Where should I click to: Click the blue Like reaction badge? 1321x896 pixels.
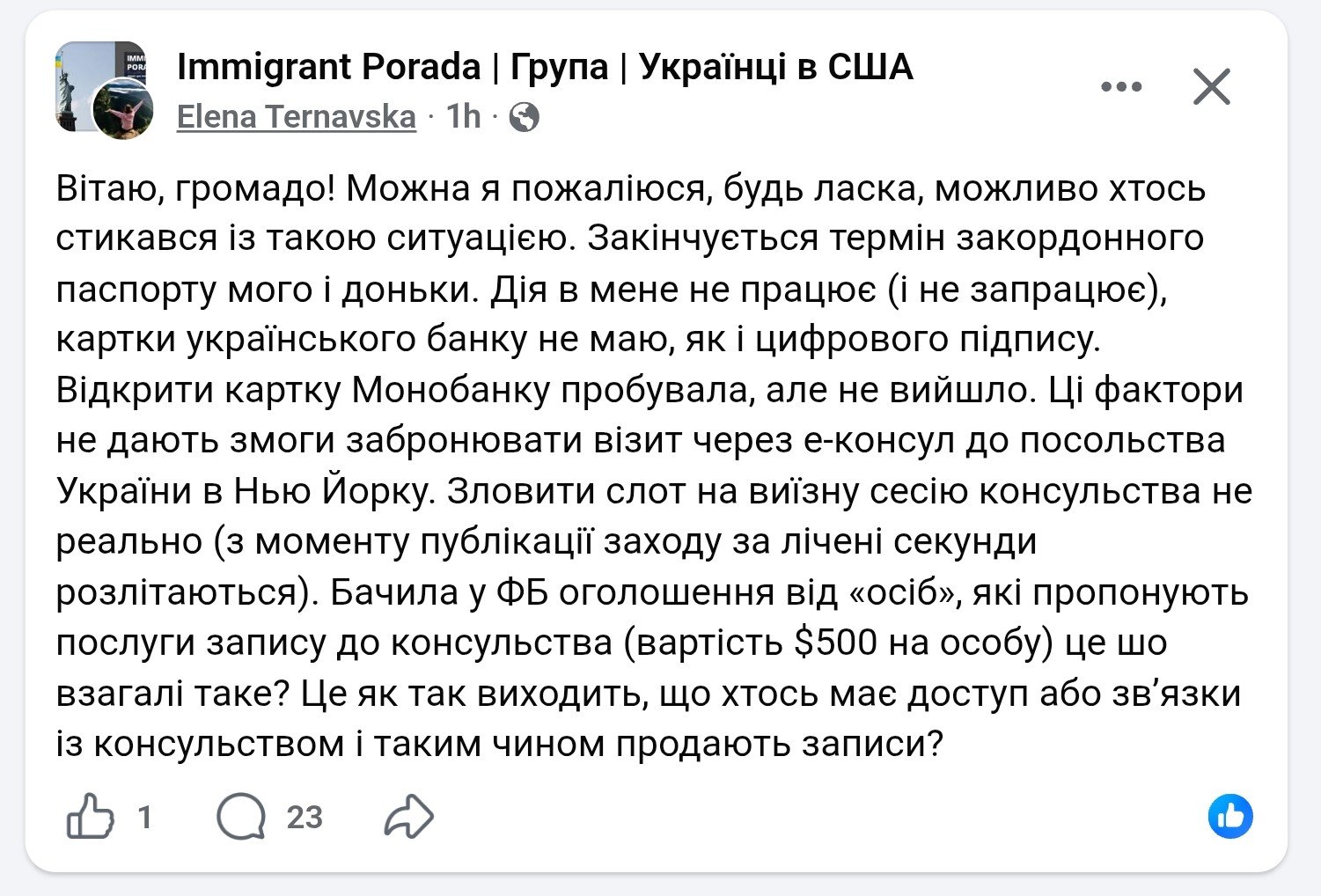pos(1229,817)
